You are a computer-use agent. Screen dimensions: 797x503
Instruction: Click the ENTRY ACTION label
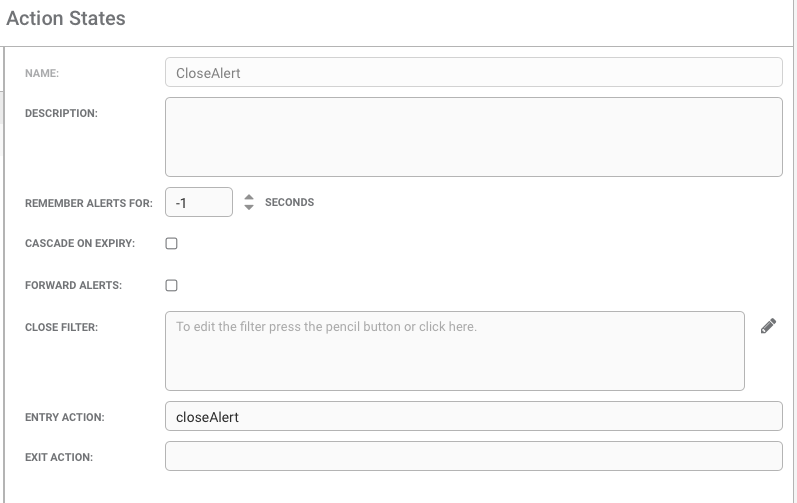point(65,417)
